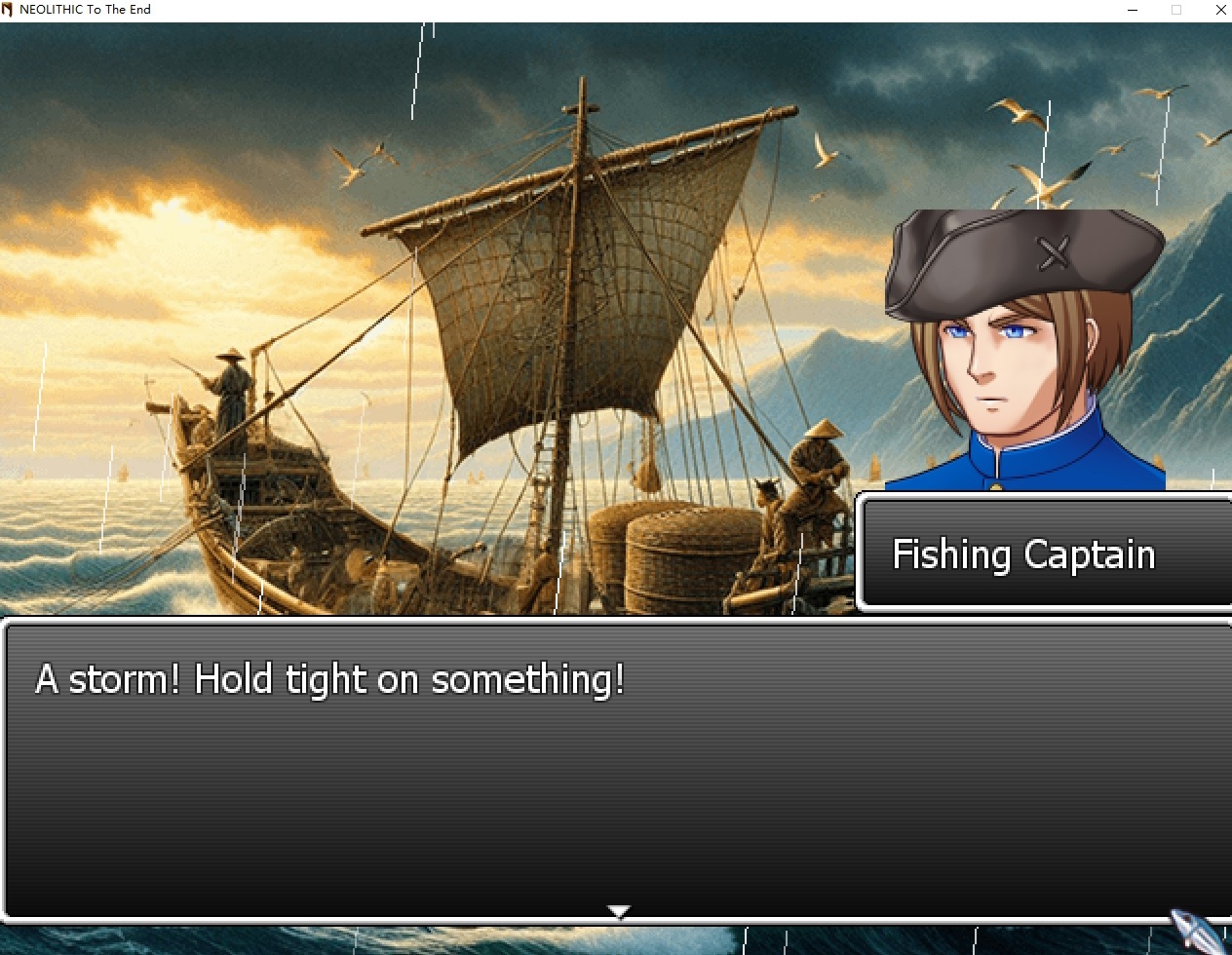Click the dialogue continue arrow indicator
Image resolution: width=1232 pixels, height=955 pixels.
(619, 911)
